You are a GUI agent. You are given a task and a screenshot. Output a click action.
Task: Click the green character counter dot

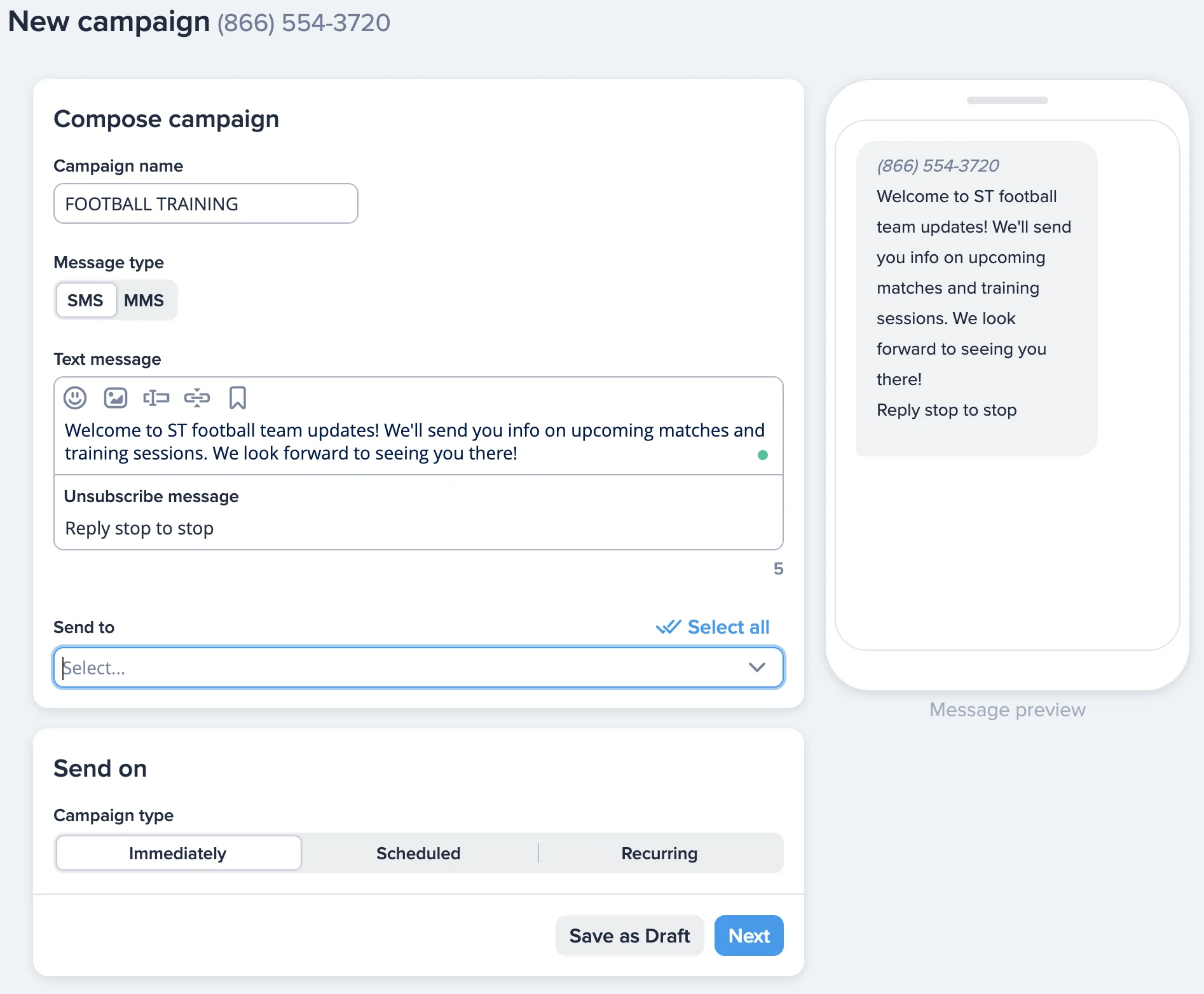point(763,454)
